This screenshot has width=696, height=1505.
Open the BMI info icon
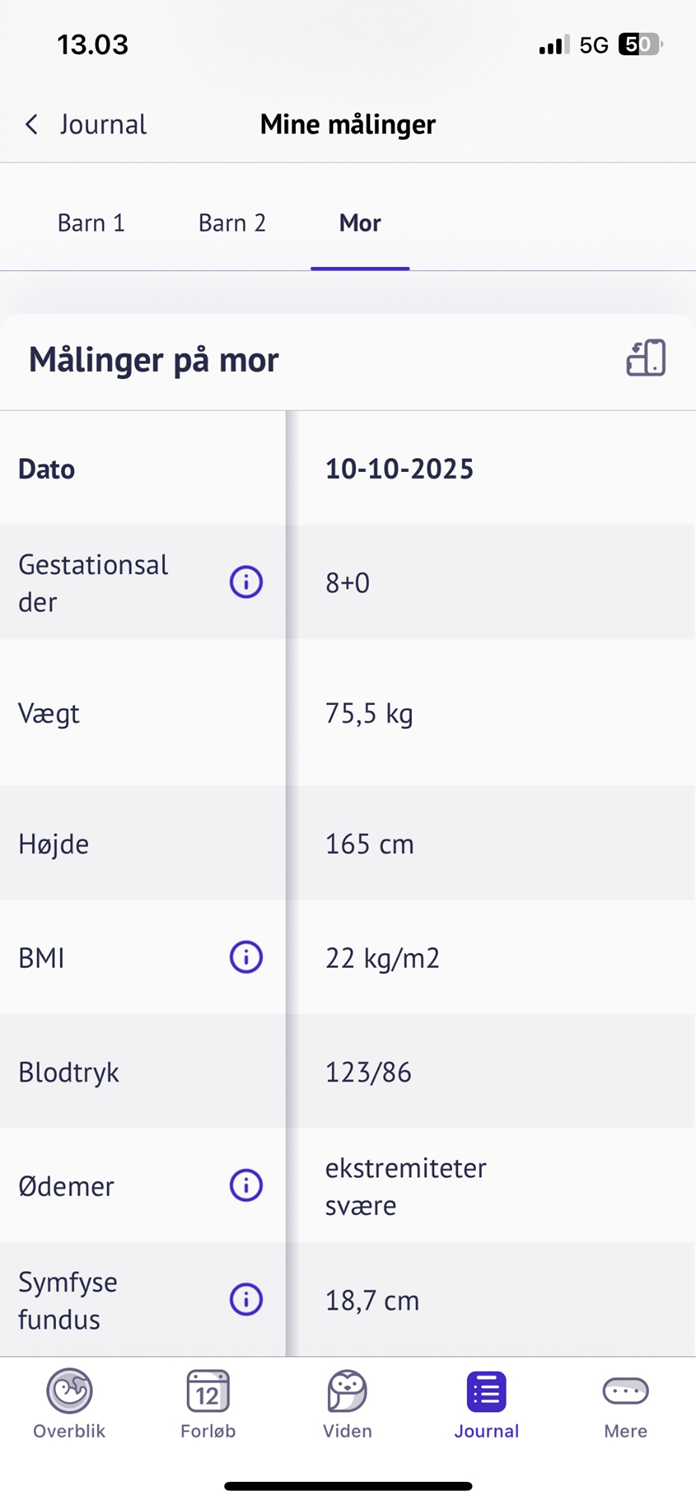(x=246, y=958)
